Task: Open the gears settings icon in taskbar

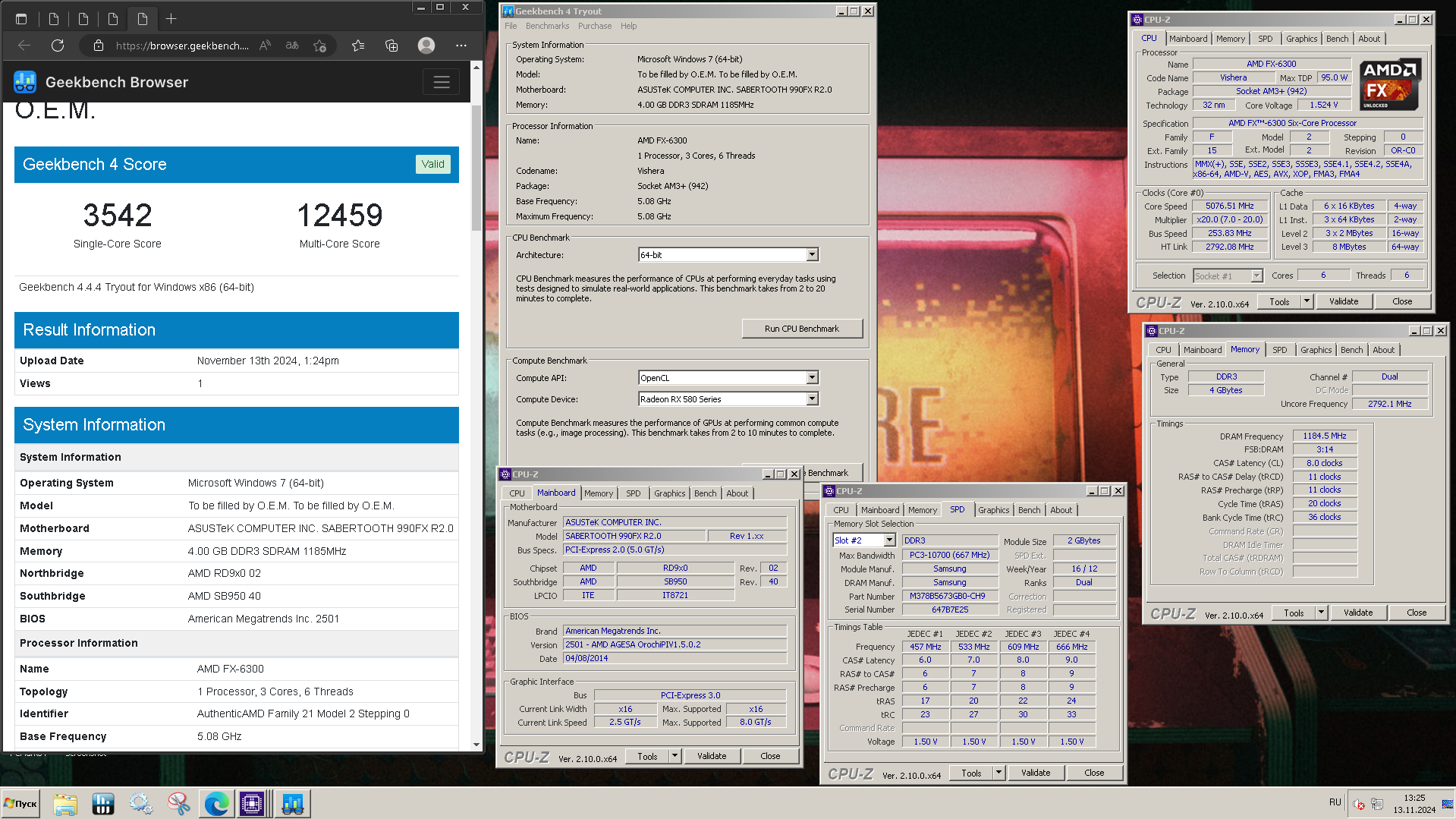Action: (141, 803)
